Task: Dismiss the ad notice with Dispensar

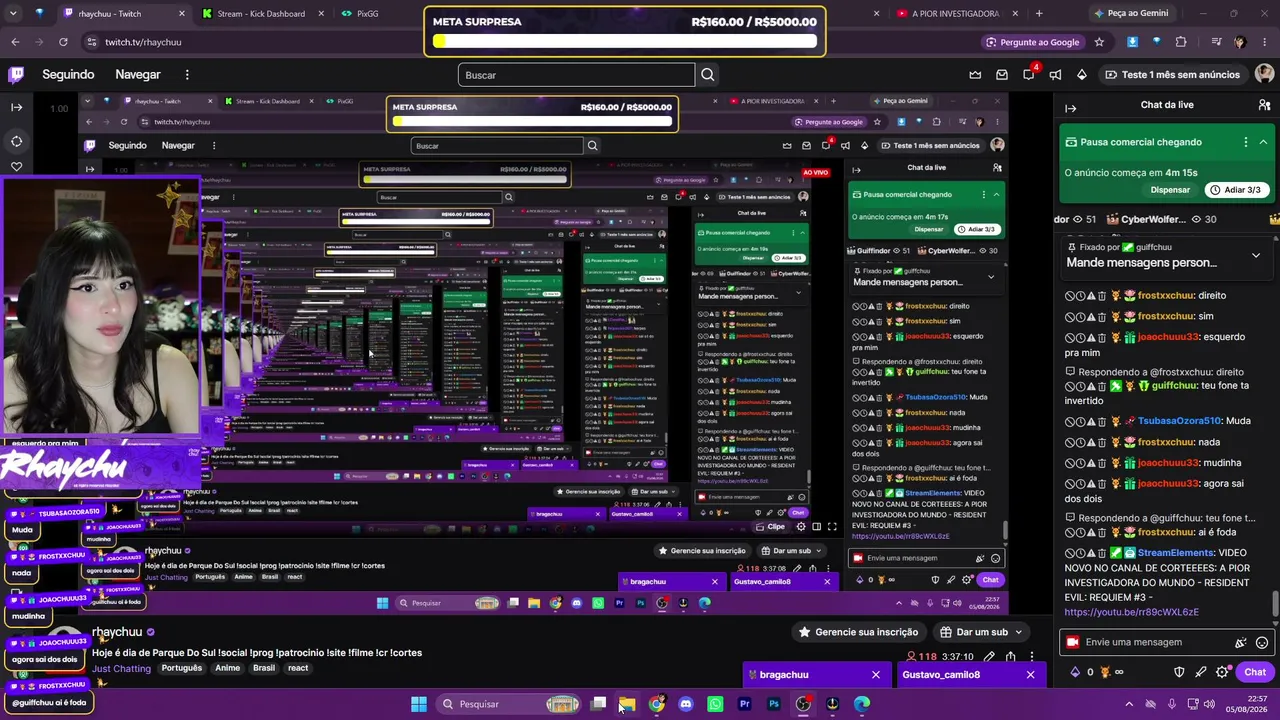Action: point(1170,190)
